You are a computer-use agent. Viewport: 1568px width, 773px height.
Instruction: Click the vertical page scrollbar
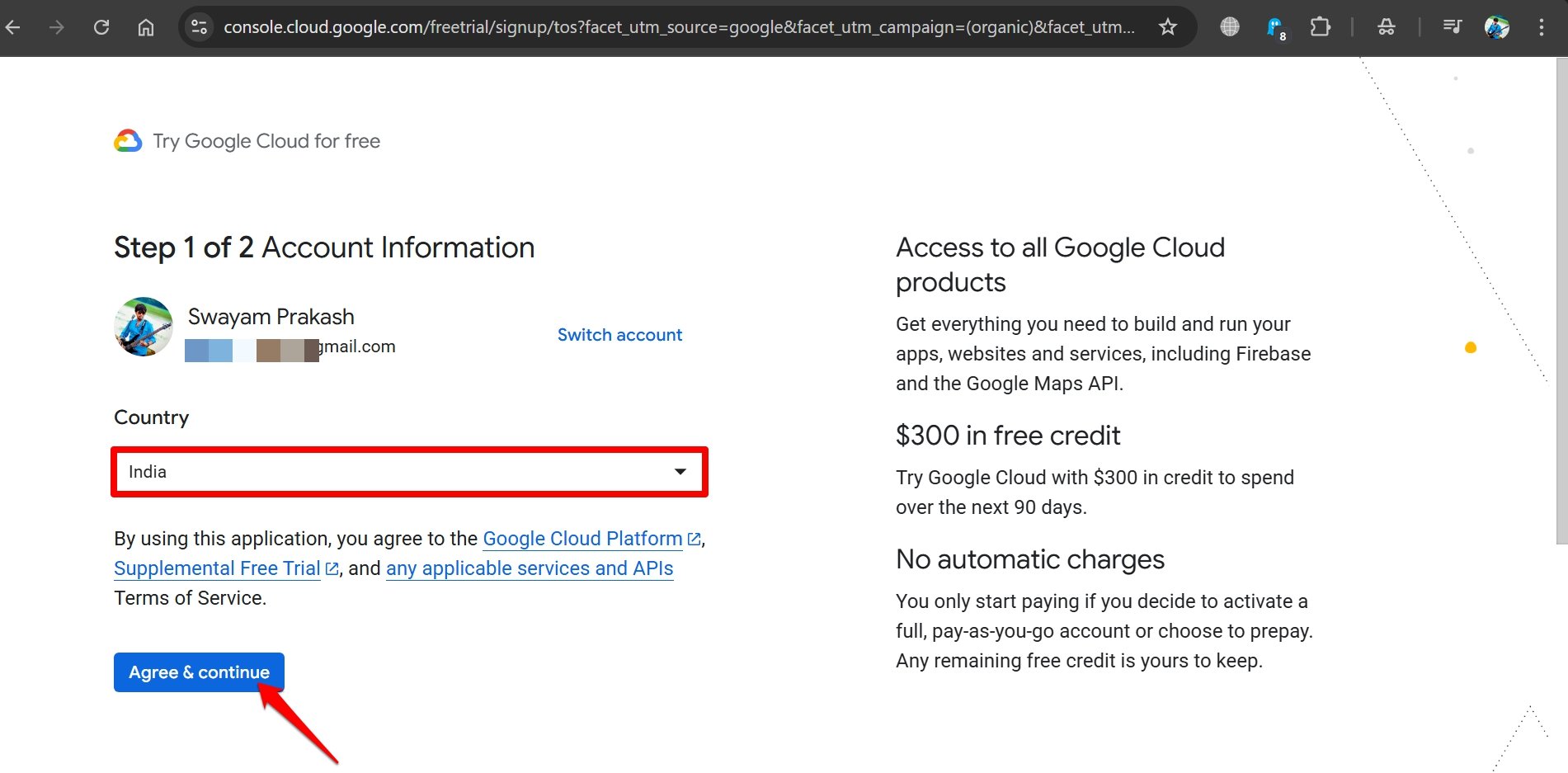[1561, 301]
